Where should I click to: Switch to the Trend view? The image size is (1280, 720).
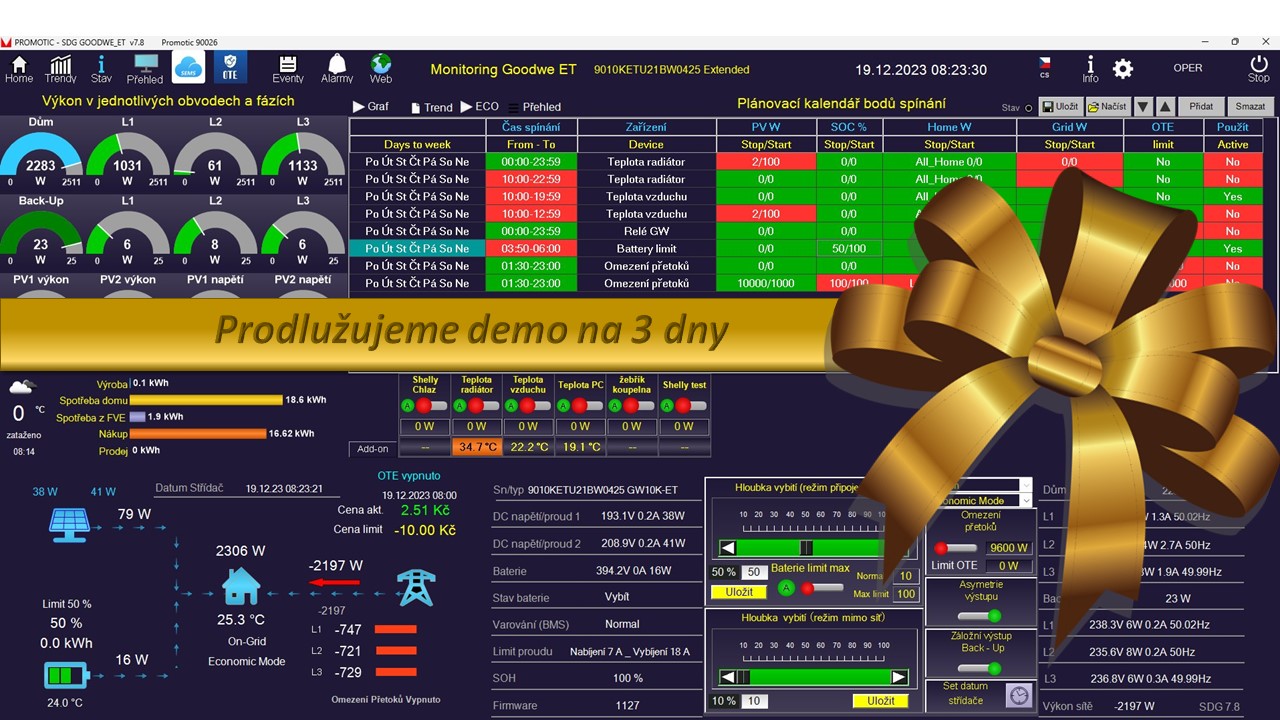(x=432, y=106)
